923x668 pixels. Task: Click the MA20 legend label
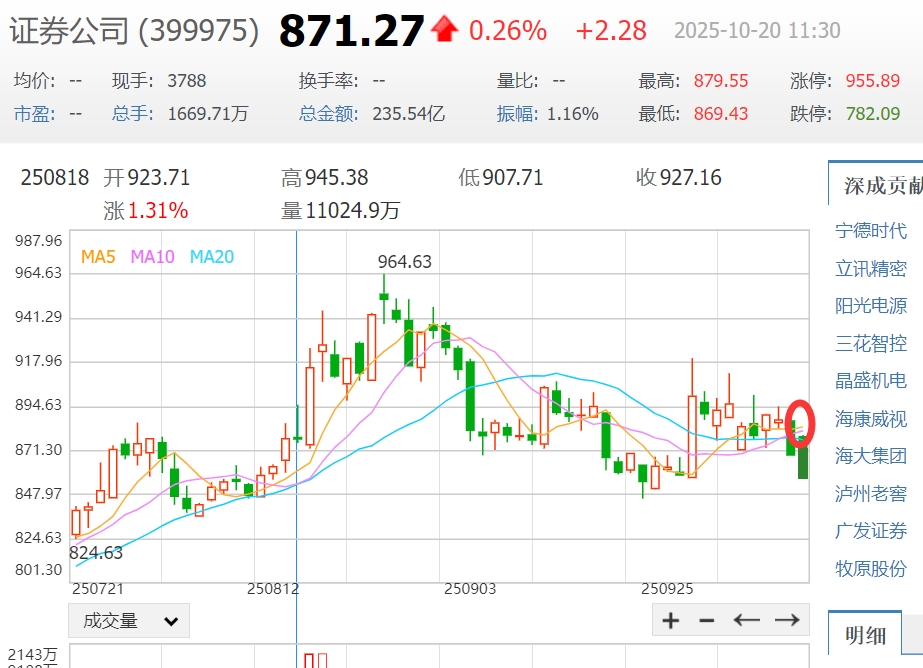pos(211,257)
